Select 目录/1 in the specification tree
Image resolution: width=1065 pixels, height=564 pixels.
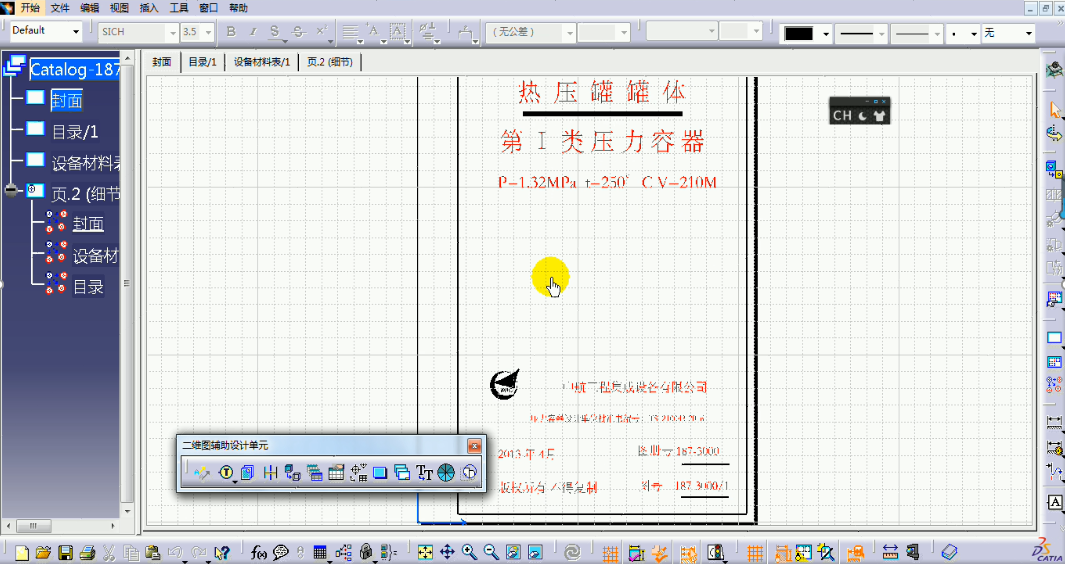coord(75,131)
